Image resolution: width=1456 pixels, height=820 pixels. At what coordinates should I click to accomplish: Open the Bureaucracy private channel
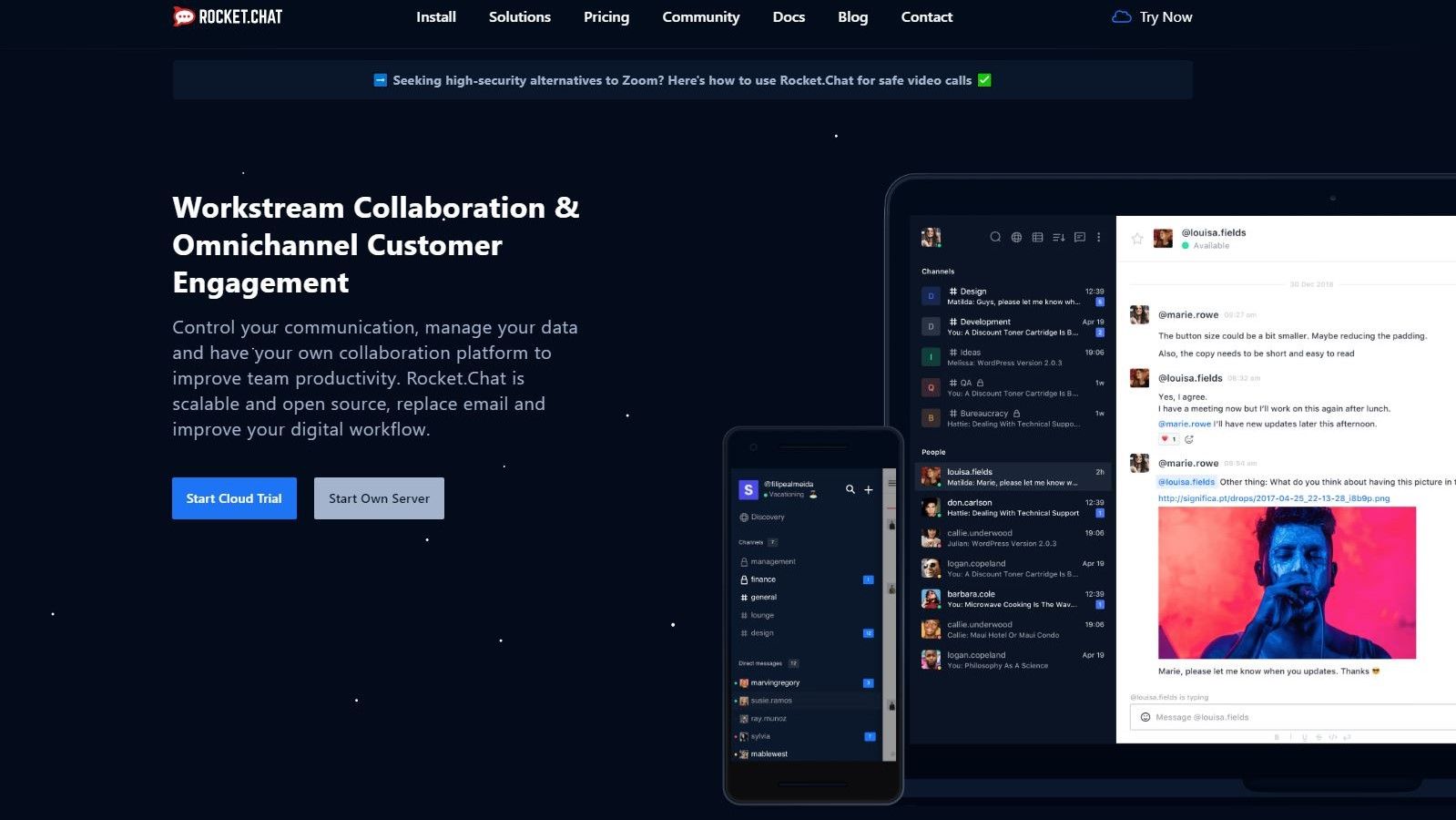(1013, 418)
